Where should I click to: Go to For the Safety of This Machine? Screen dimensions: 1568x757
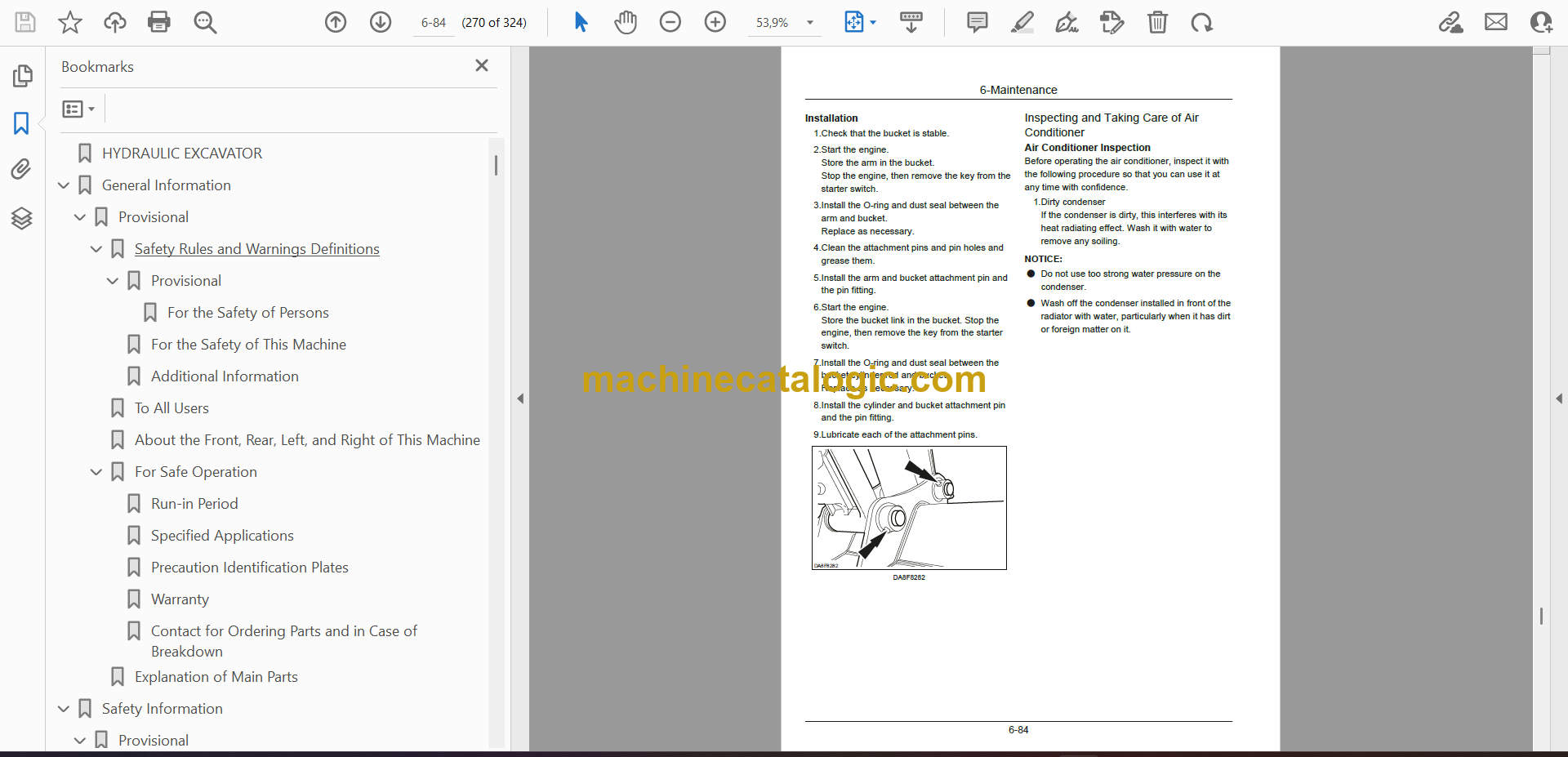(248, 345)
